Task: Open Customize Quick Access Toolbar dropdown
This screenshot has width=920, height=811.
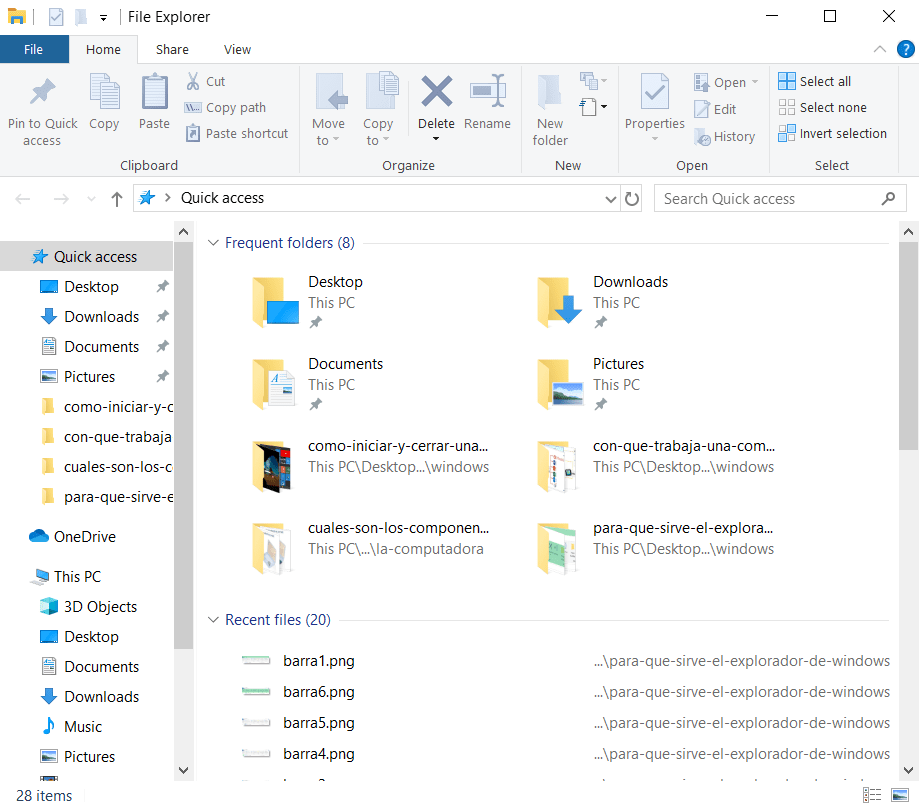Action: 103,18
